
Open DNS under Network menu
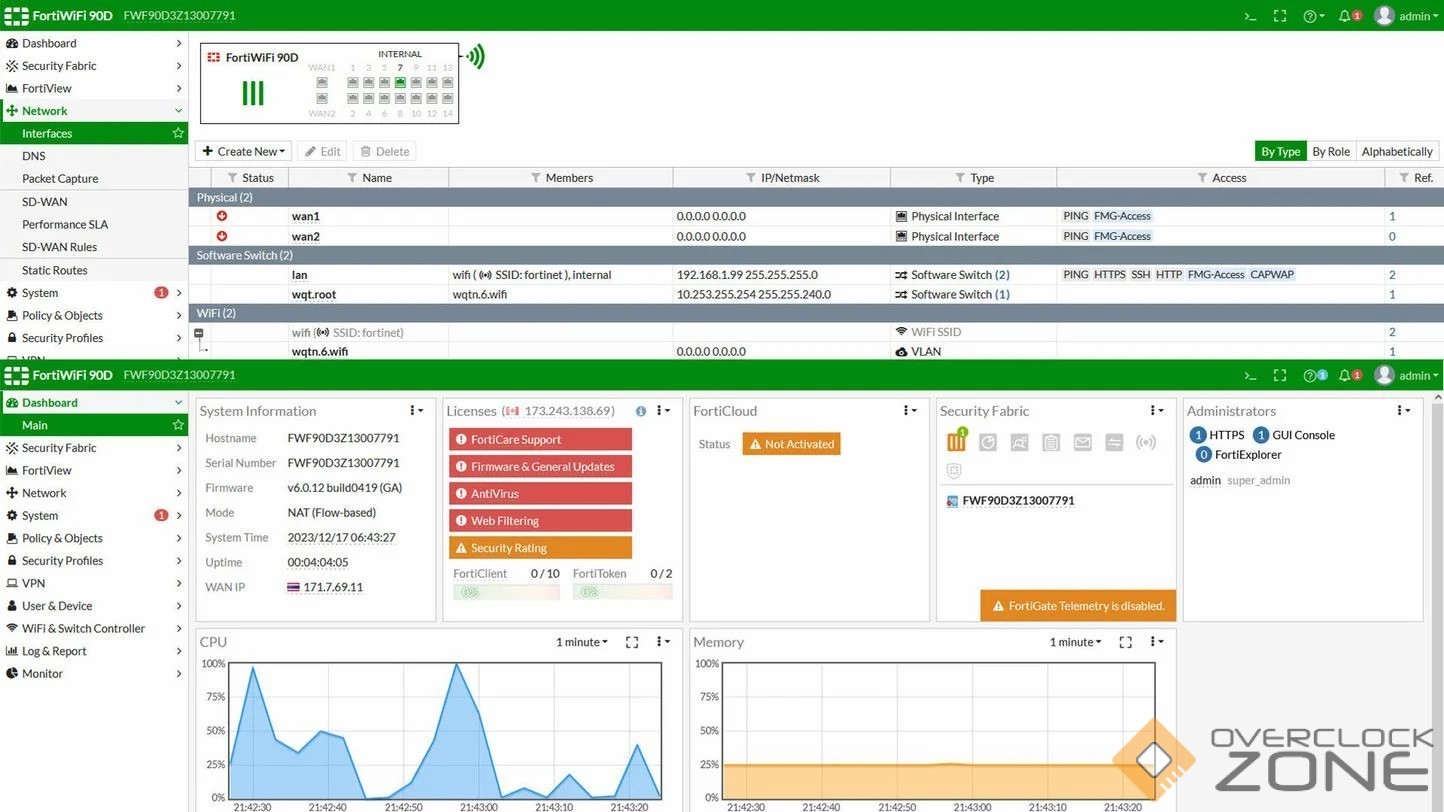[94, 156]
